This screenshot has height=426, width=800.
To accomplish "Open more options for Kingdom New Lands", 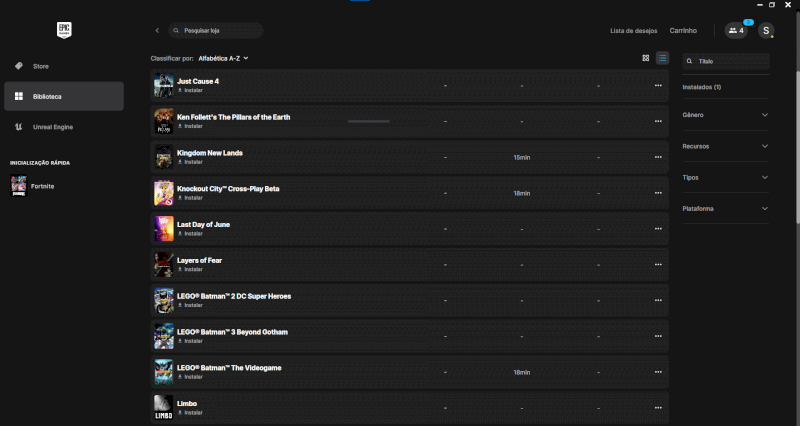I will (658, 157).
